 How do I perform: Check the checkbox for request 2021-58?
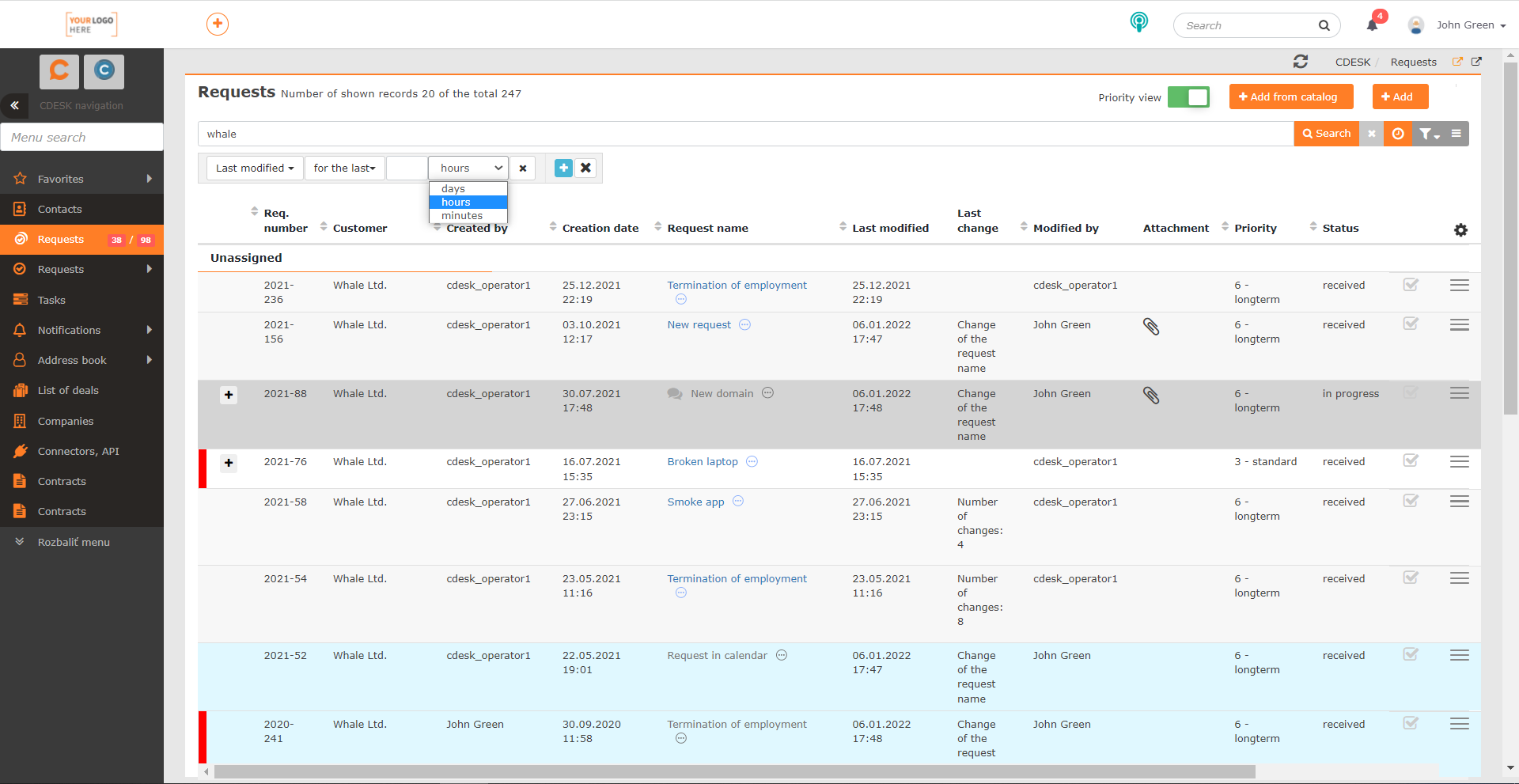1411,501
